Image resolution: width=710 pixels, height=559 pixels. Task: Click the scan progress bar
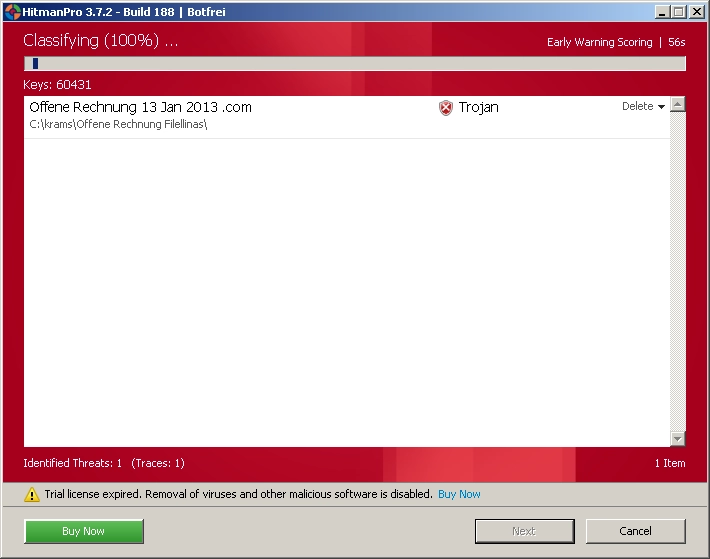[x=355, y=63]
